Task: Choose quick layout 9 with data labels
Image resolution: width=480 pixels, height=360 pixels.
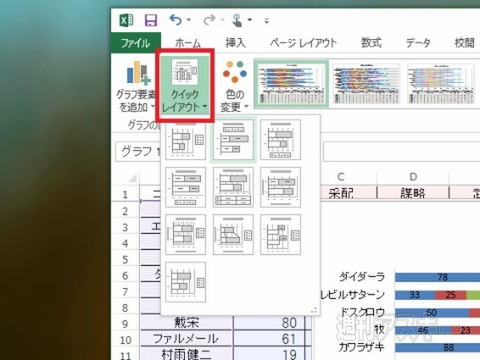Action: 280,235
